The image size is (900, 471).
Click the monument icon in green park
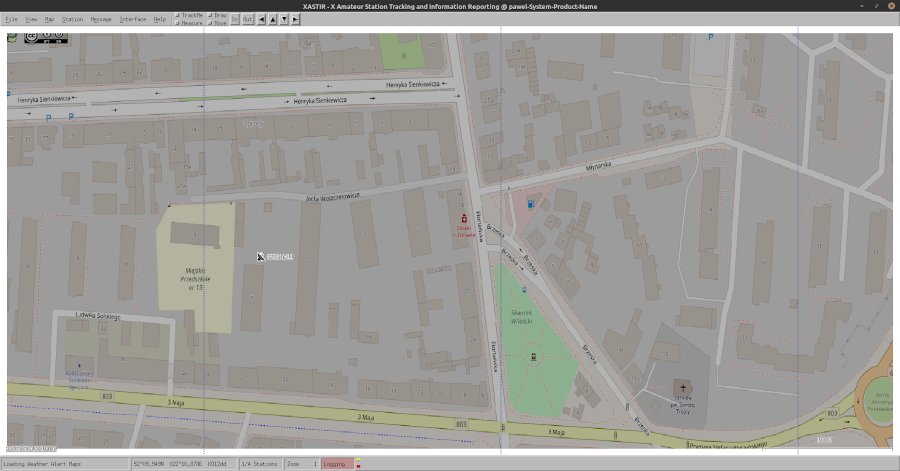[534, 357]
